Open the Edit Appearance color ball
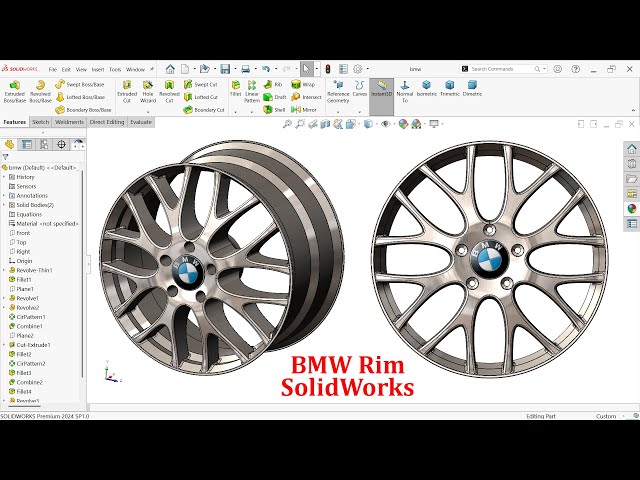This screenshot has width=640, height=480. tap(403, 124)
